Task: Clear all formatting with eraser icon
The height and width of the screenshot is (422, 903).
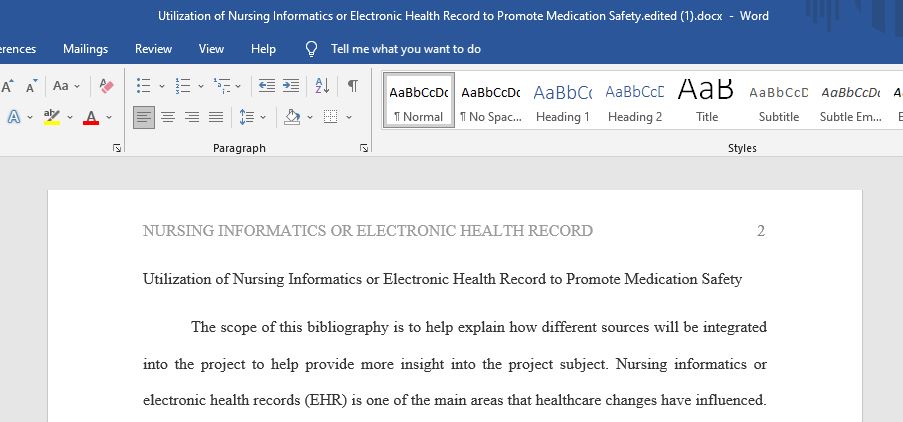Action: 107,86
